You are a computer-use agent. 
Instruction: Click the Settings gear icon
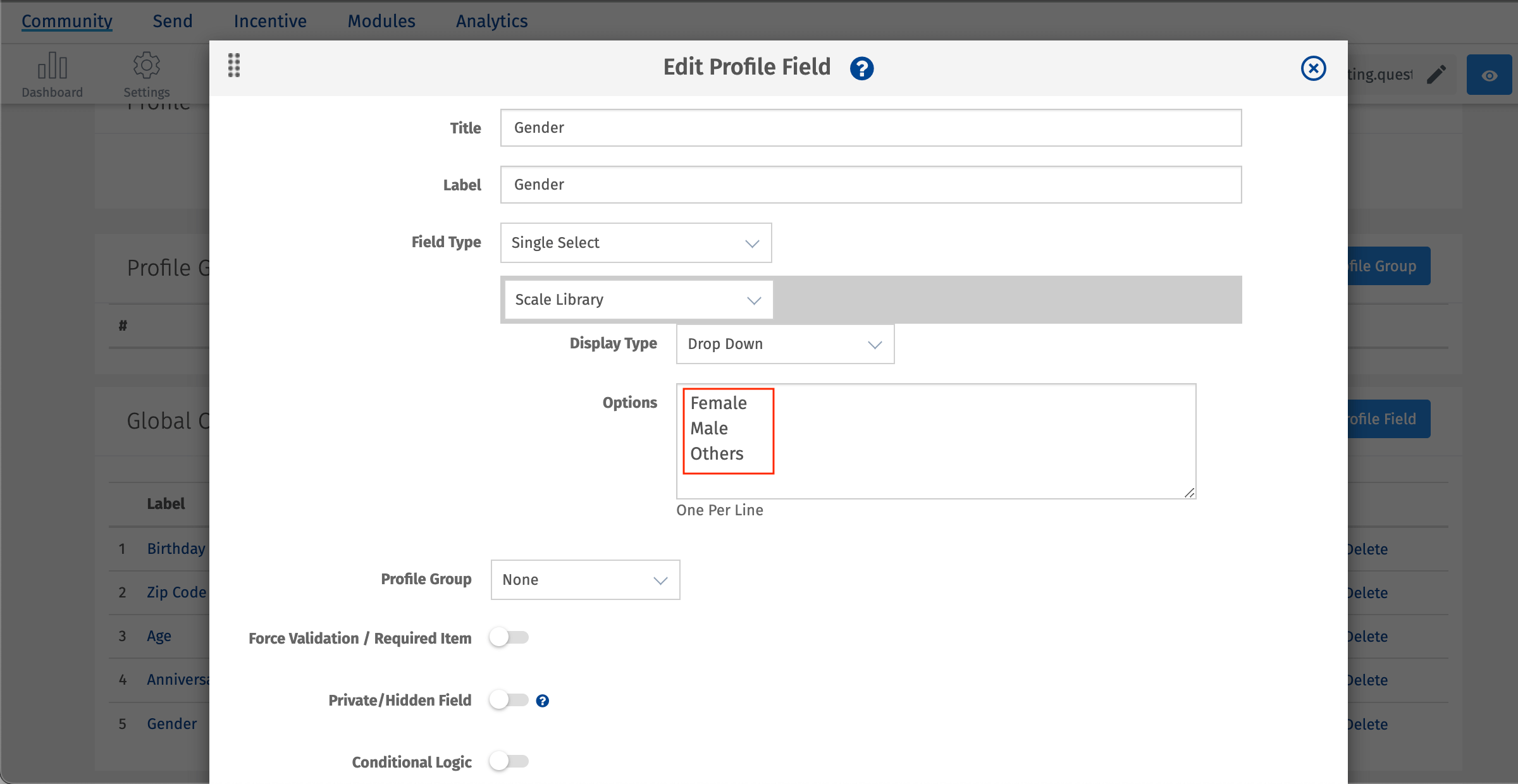click(147, 65)
